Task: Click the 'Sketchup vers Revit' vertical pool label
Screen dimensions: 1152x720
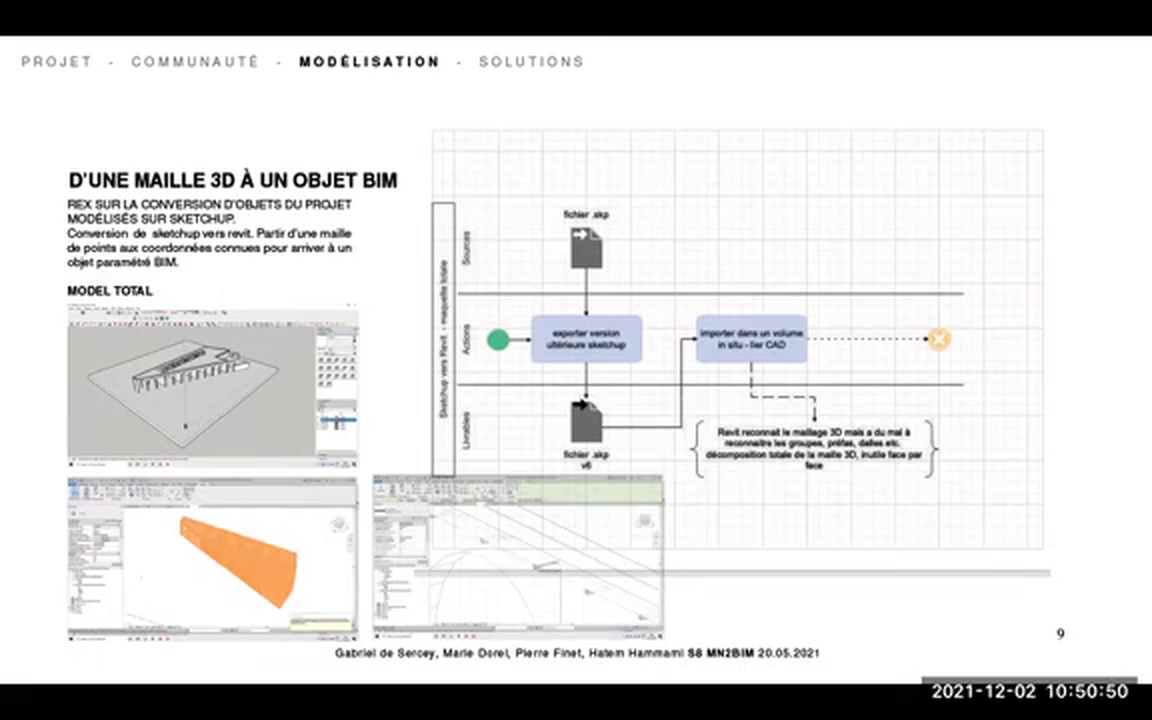Action: coord(443,340)
